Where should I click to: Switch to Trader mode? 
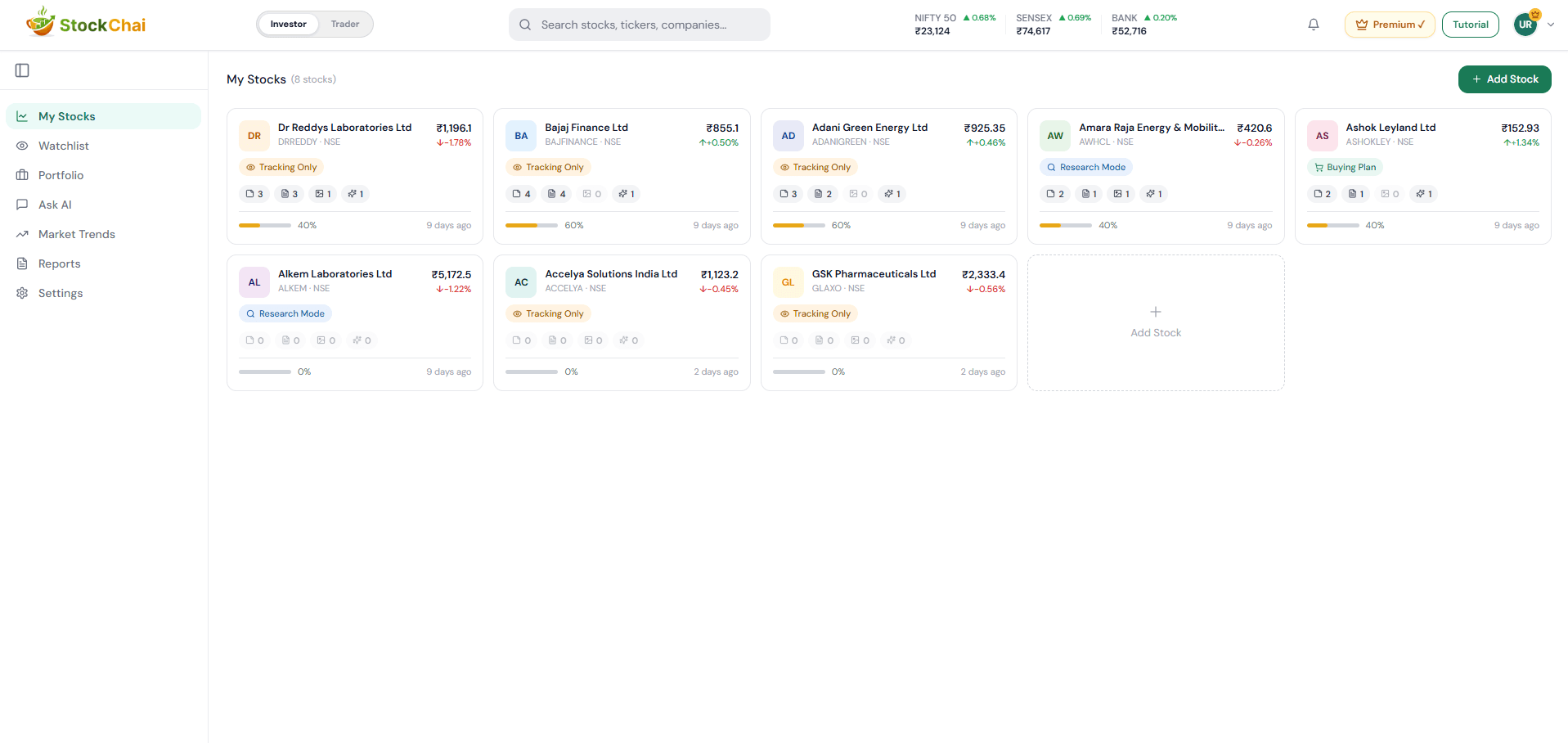(345, 24)
